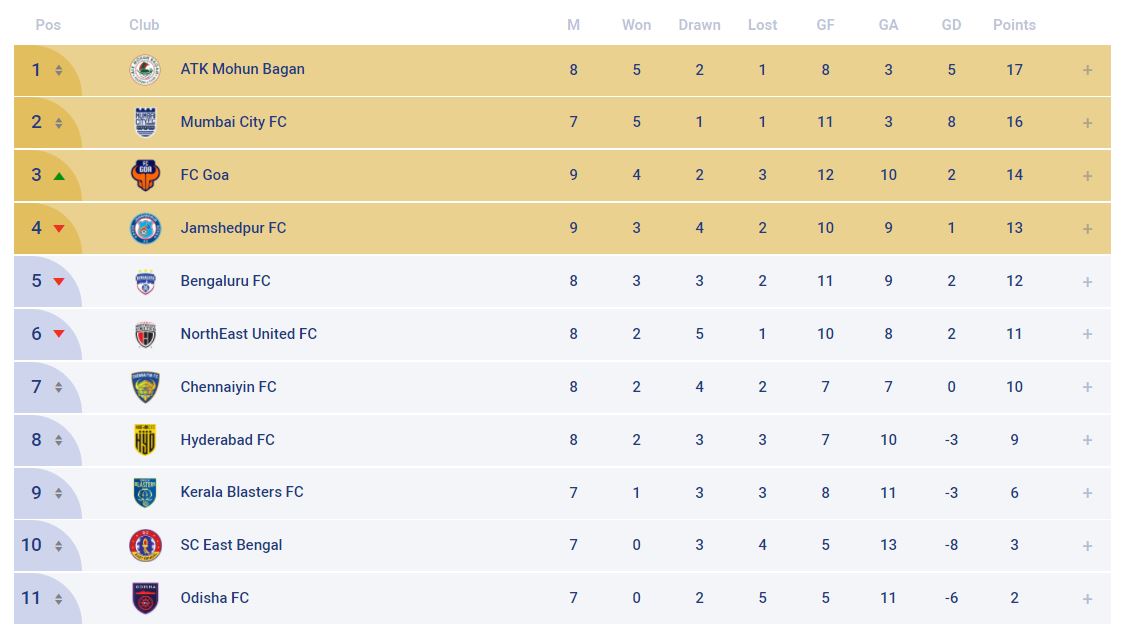
Task: Select the Won column header
Action: pyautogui.click(x=636, y=25)
